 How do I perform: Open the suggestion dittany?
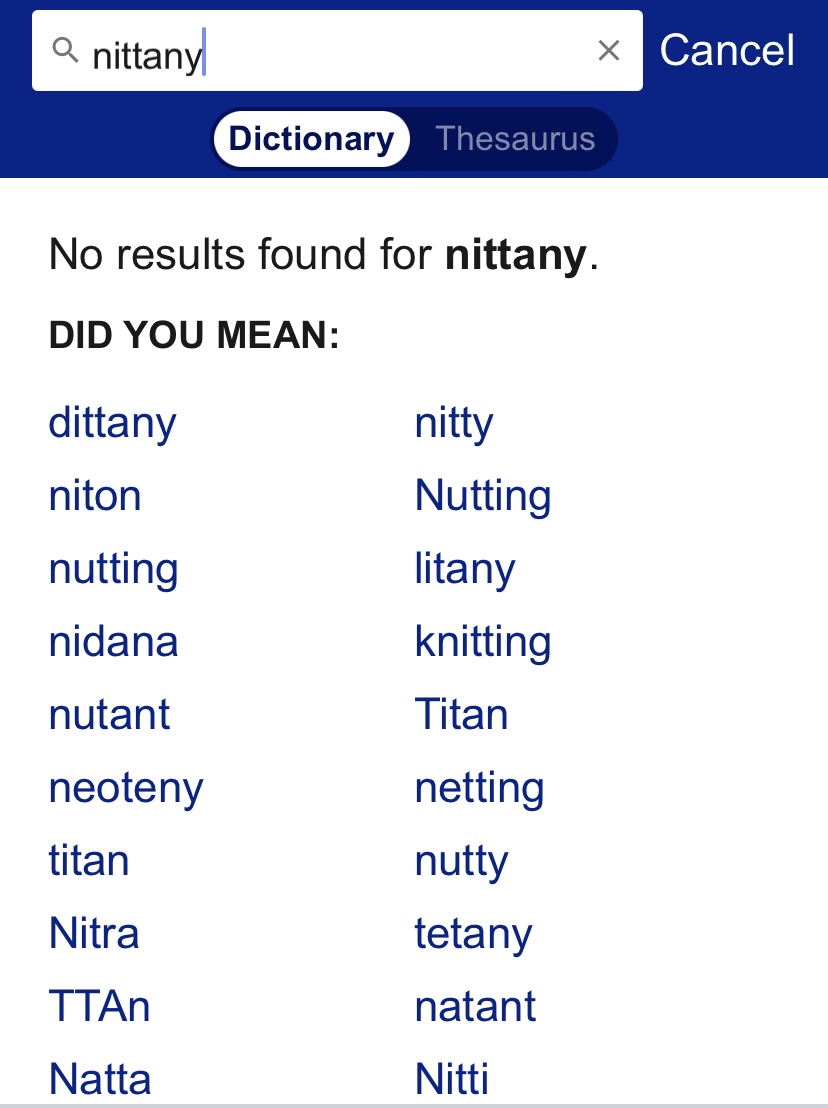click(x=112, y=423)
